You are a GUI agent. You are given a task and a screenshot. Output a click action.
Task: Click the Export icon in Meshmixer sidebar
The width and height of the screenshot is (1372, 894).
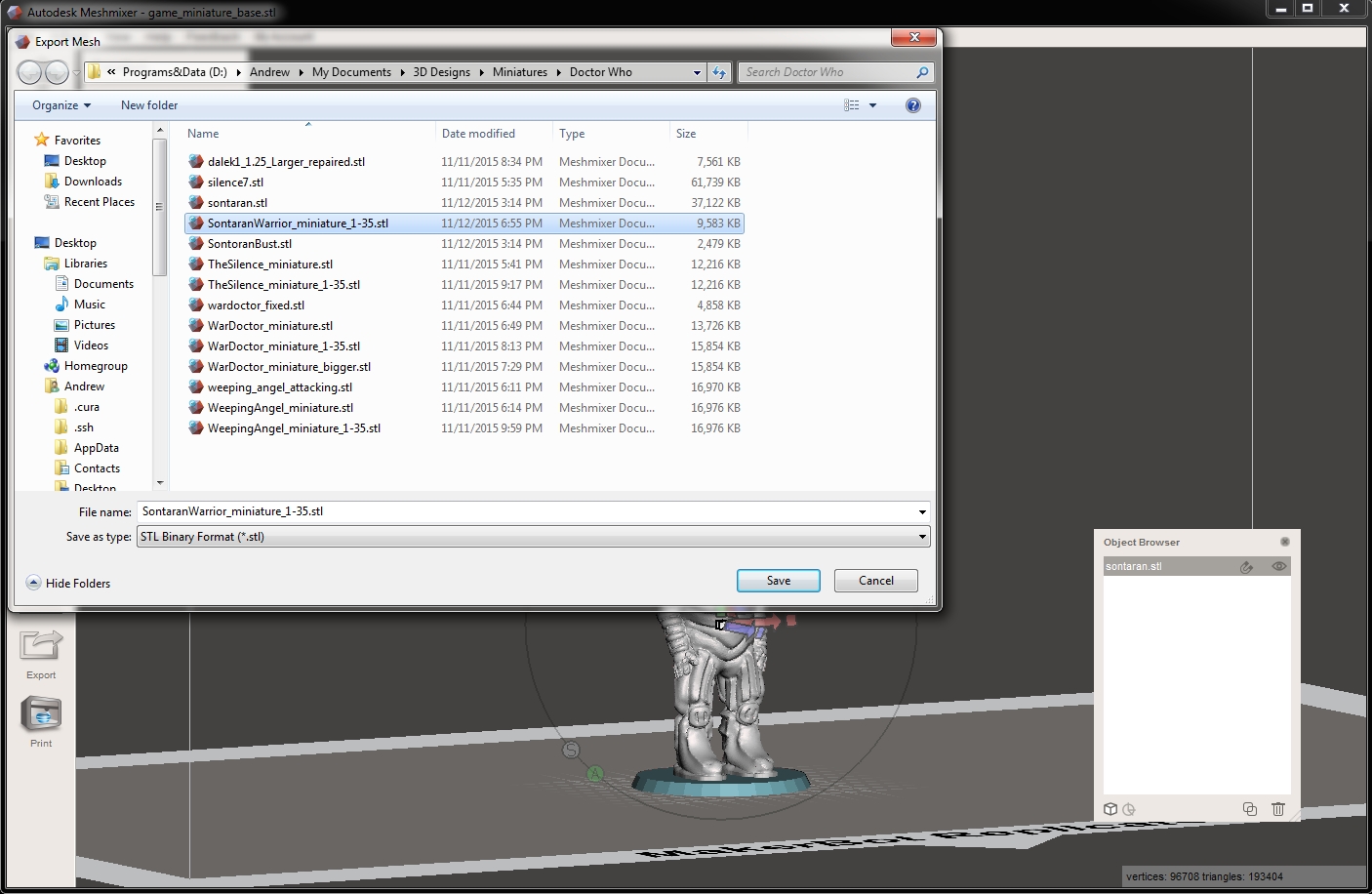coord(41,645)
